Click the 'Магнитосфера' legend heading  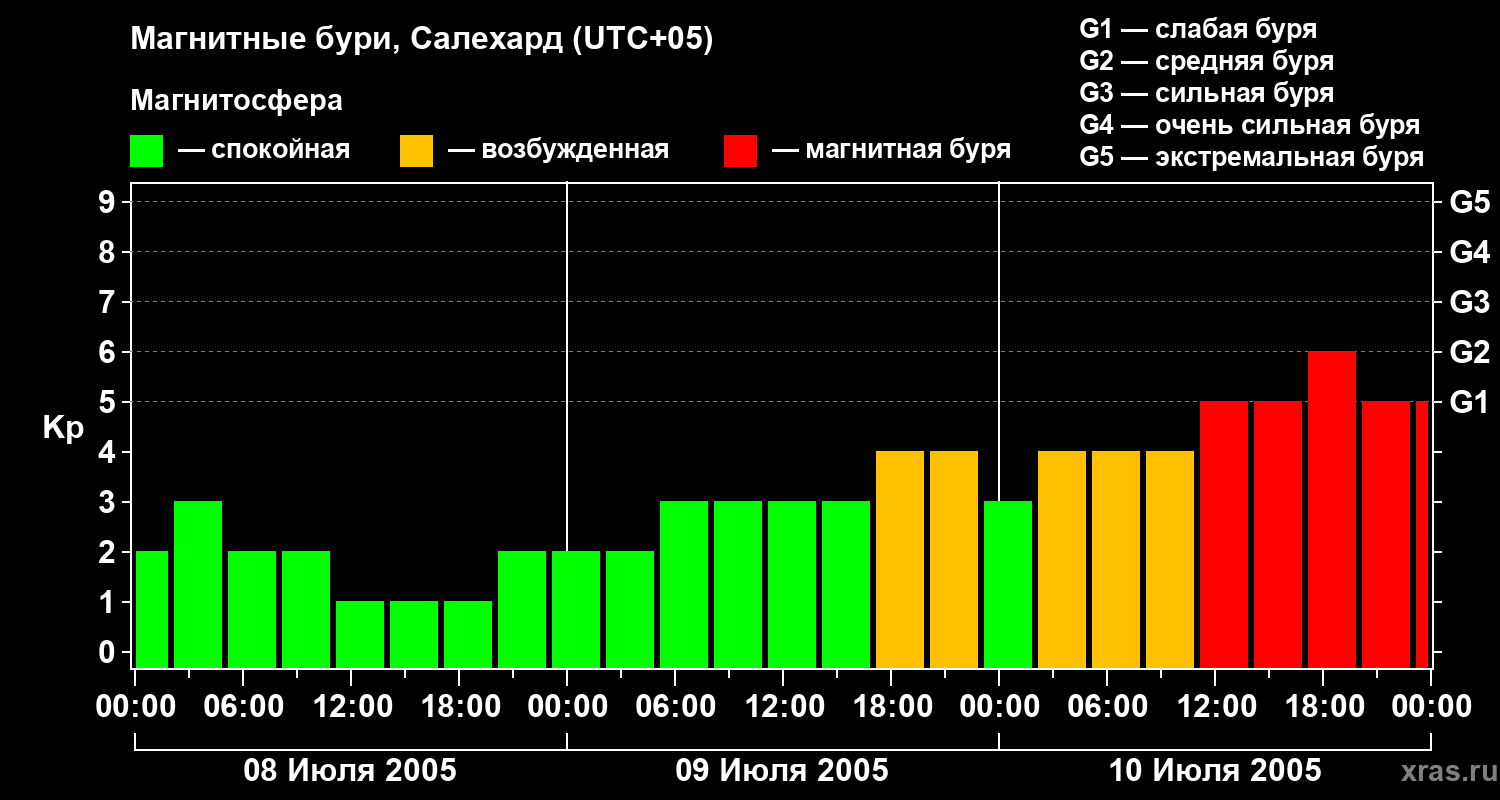coord(237,101)
